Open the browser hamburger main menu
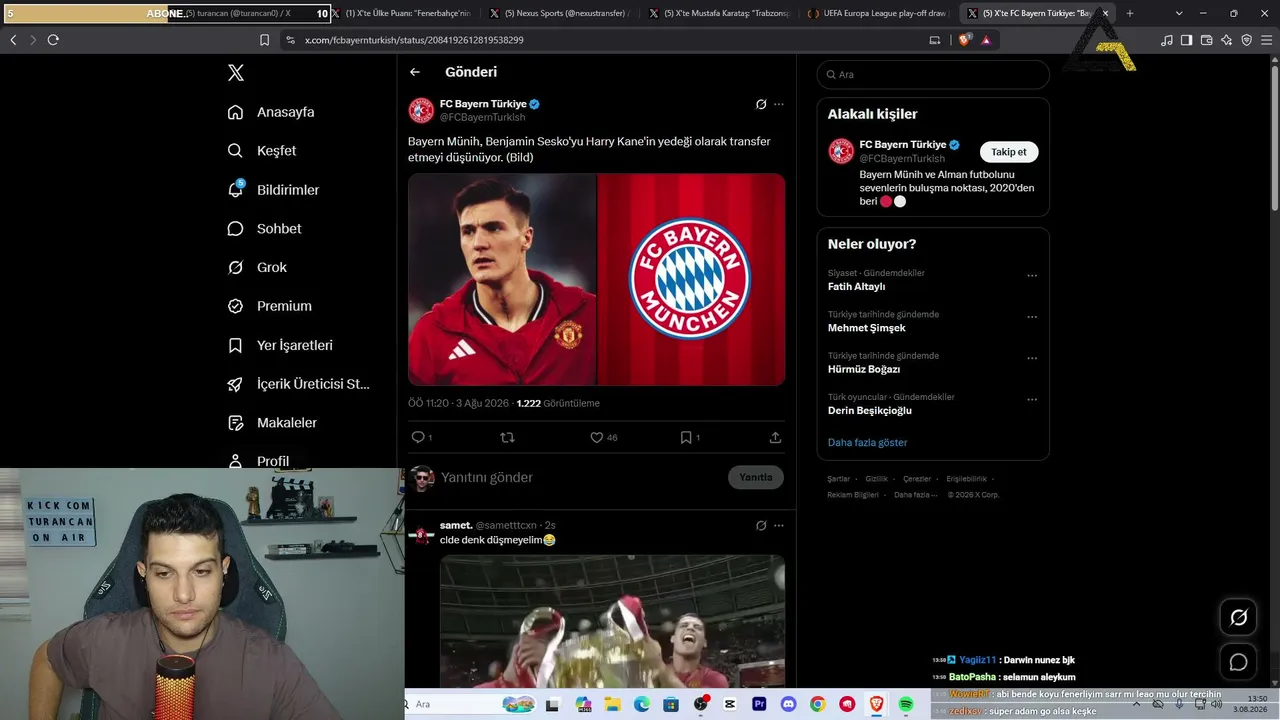 click(x=1266, y=40)
